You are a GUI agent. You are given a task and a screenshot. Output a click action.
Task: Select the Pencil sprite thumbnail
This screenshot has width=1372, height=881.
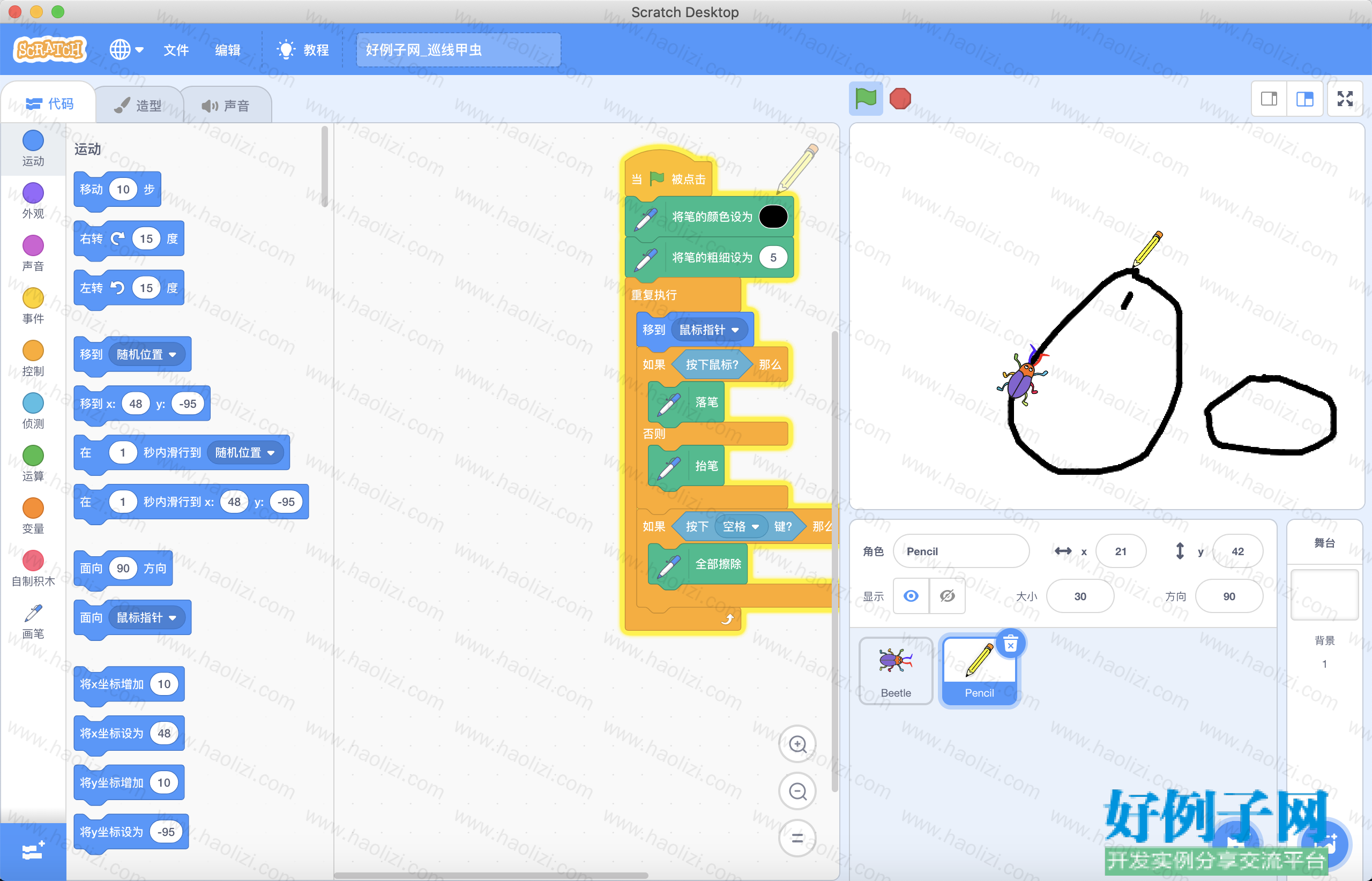pyautogui.click(x=979, y=671)
